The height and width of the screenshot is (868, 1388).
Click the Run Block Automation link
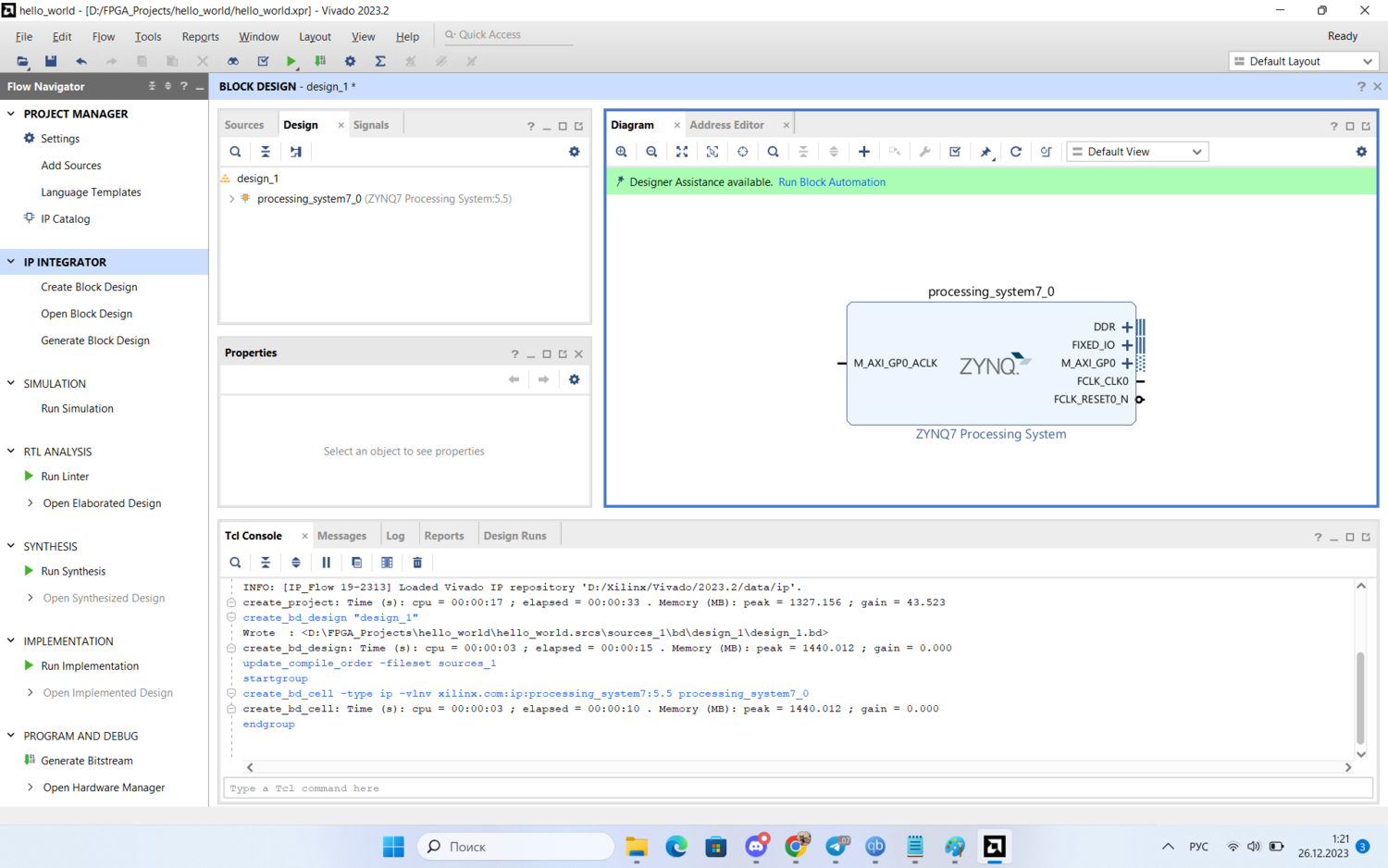click(x=831, y=182)
